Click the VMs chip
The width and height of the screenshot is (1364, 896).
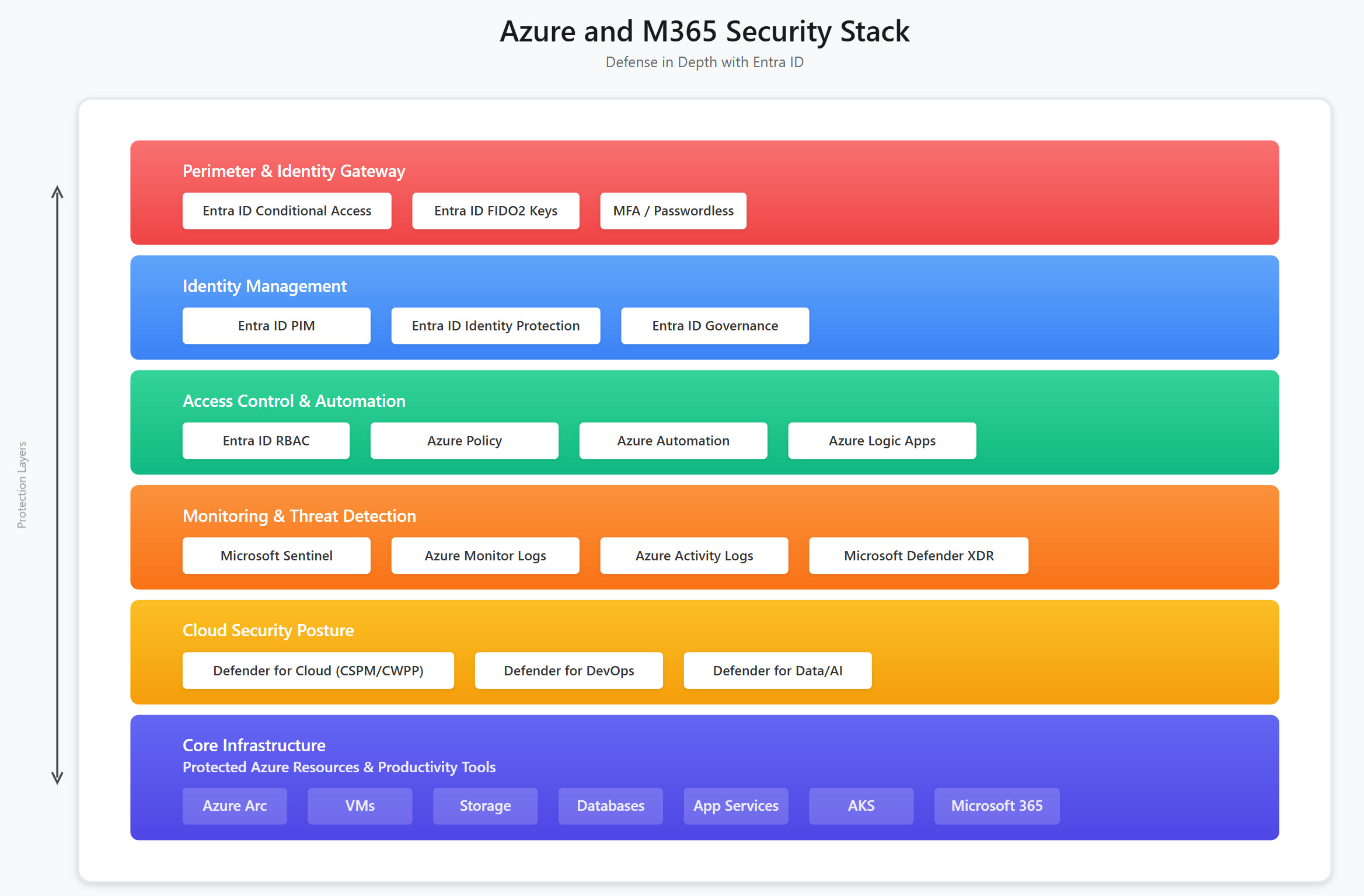(x=360, y=806)
